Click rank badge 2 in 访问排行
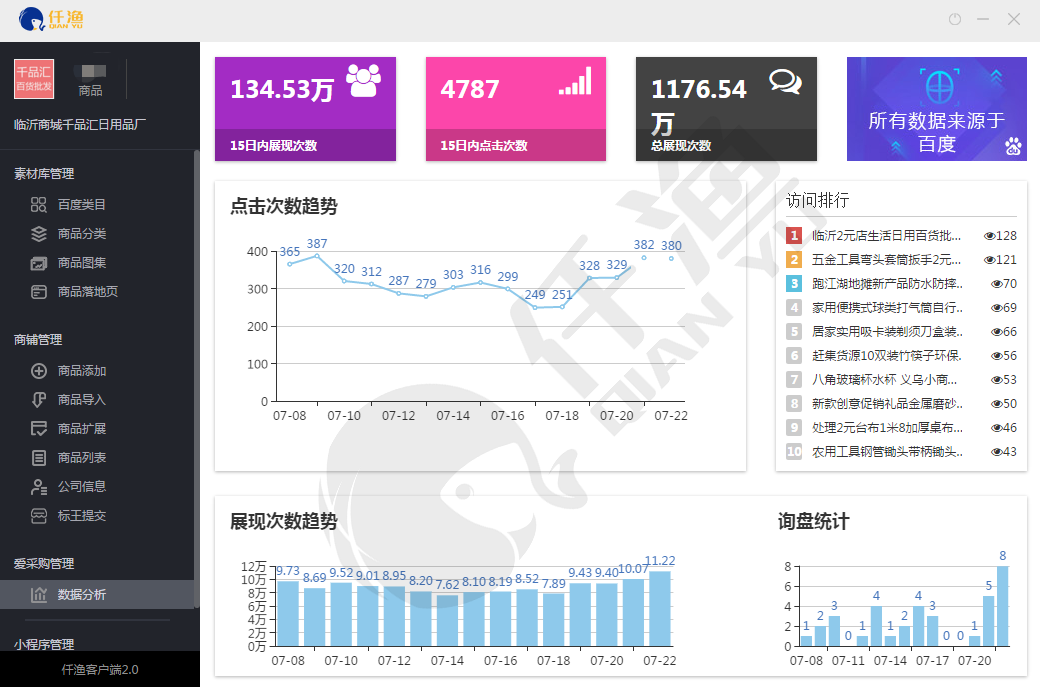This screenshot has width=1040, height=687. pos(794,259)
